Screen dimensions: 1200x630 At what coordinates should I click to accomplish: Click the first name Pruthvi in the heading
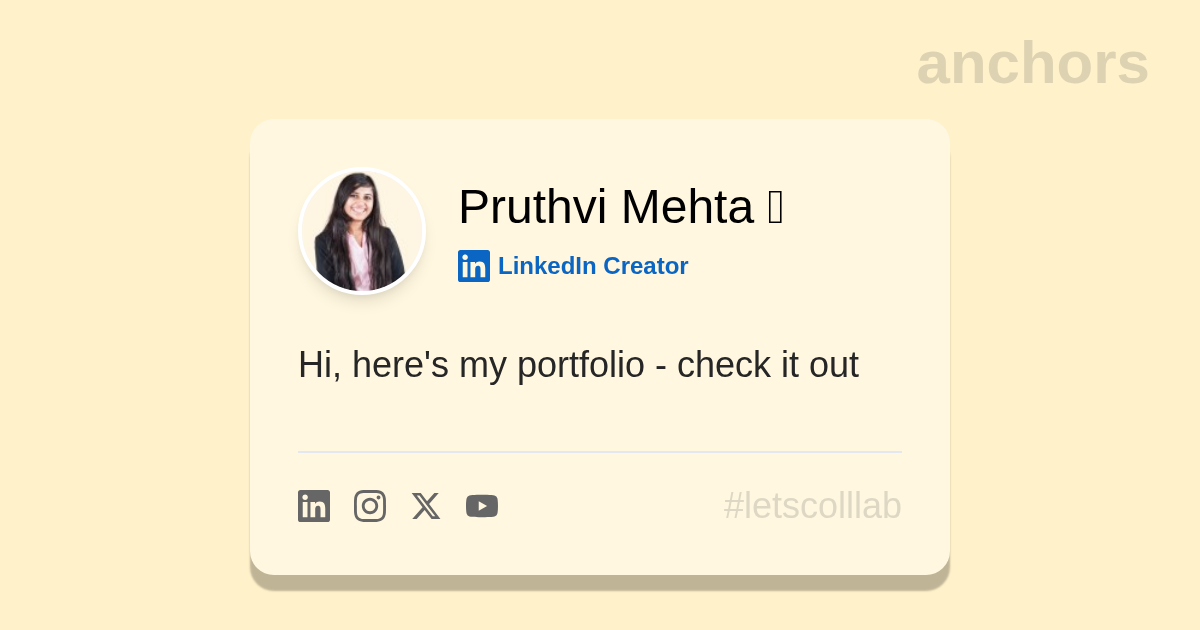(x=532, y=207)
